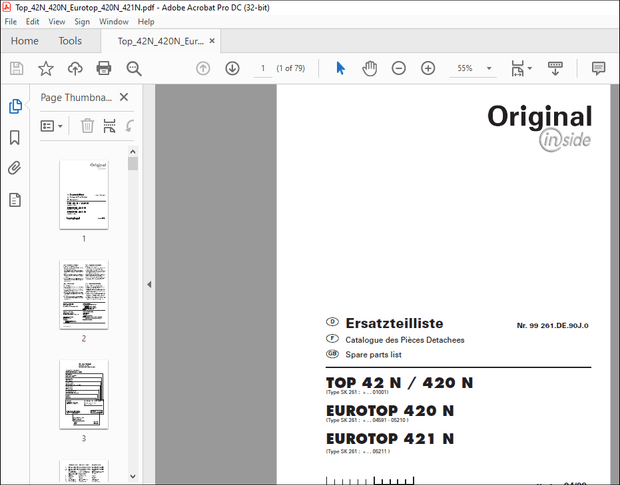This screenshot has width=620, height=485.
Task: Click the insert page break thumbnails icon
Action: tap(110, 126)
